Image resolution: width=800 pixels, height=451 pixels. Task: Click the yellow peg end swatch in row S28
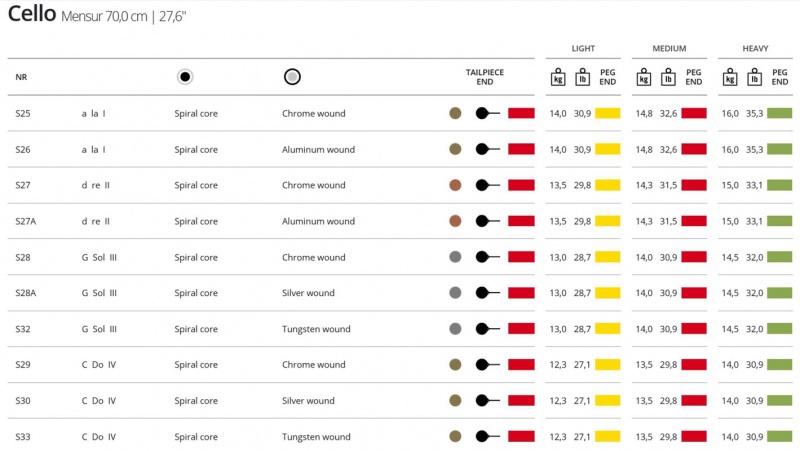point(608,257)
